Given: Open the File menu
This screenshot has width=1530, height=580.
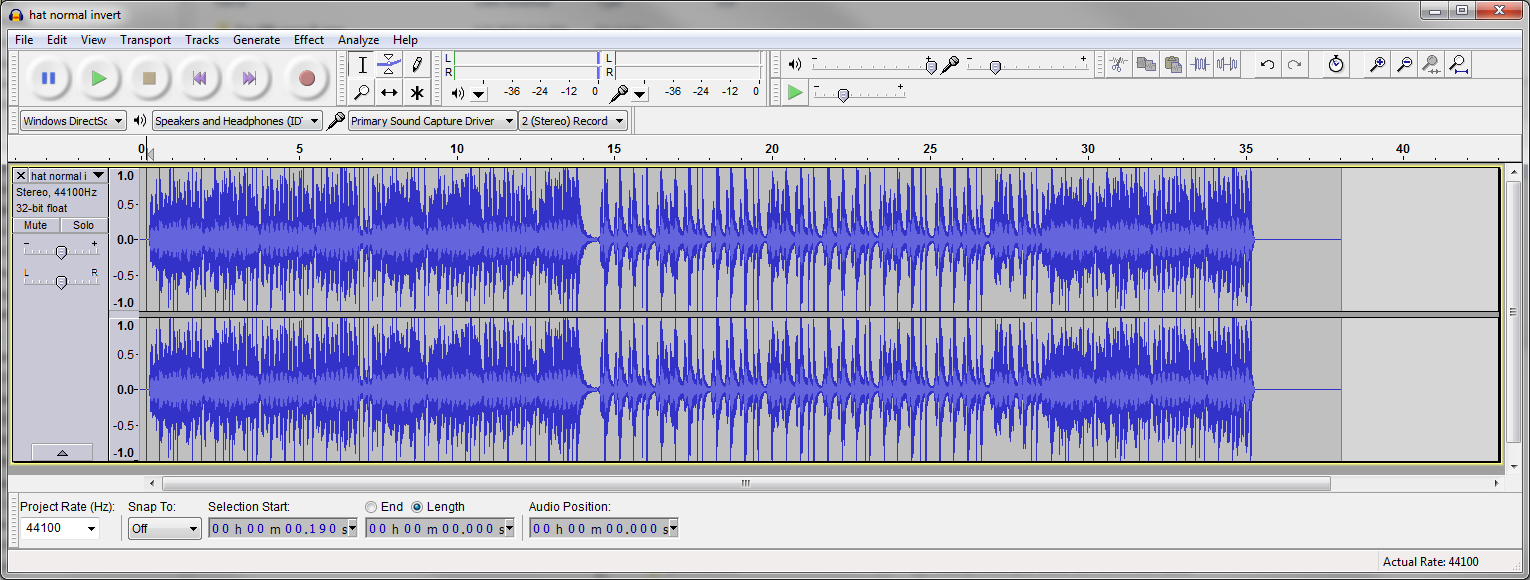Looking at the screenshot, I should pos(24,40).
